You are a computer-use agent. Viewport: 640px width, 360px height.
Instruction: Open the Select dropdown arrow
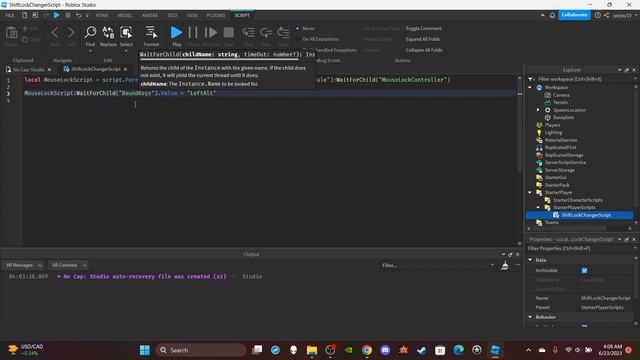tap(126, 51)
